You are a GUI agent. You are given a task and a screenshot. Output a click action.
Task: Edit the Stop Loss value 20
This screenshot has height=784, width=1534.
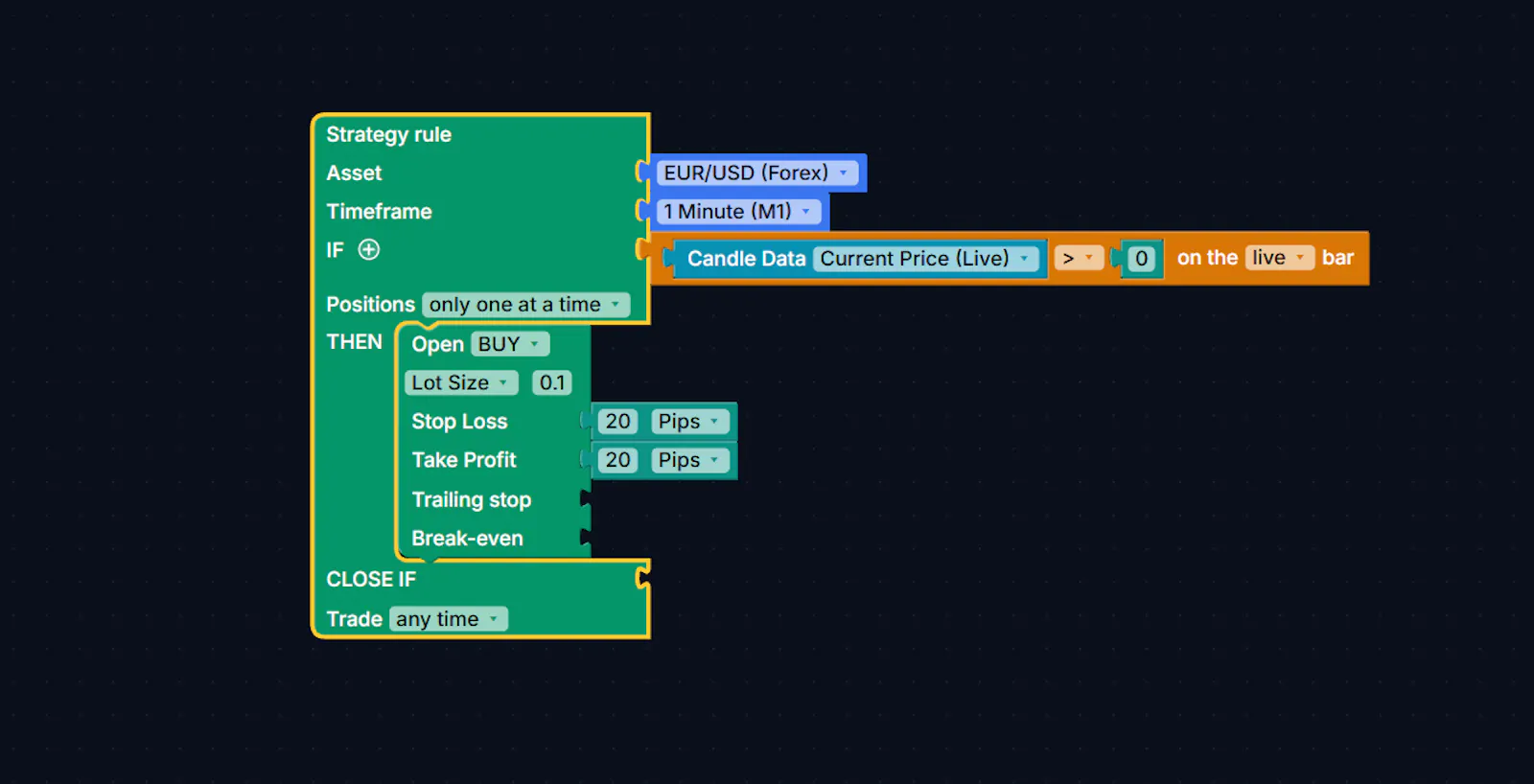618,422
